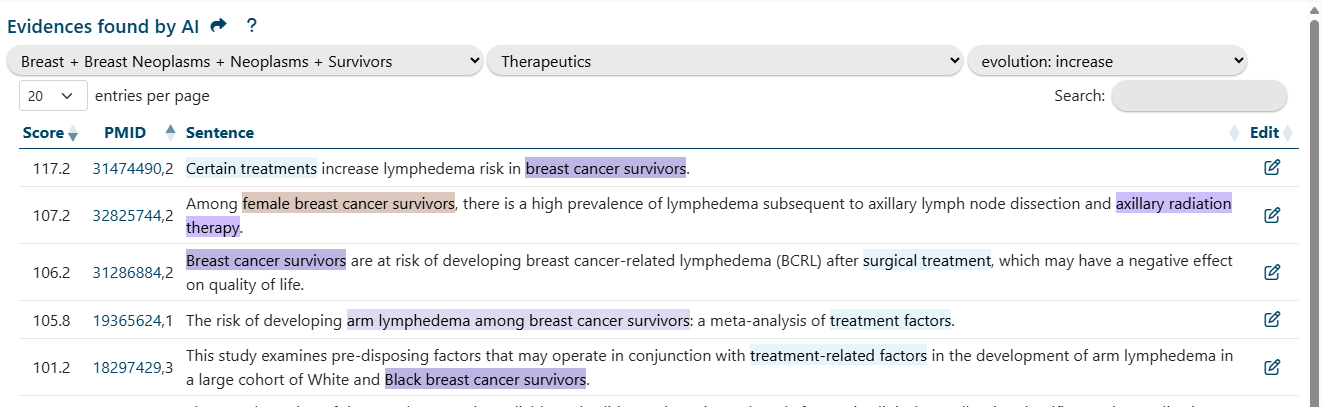
Task: Edit the sentence for PMID 18297429
Action: (1272, 367)
